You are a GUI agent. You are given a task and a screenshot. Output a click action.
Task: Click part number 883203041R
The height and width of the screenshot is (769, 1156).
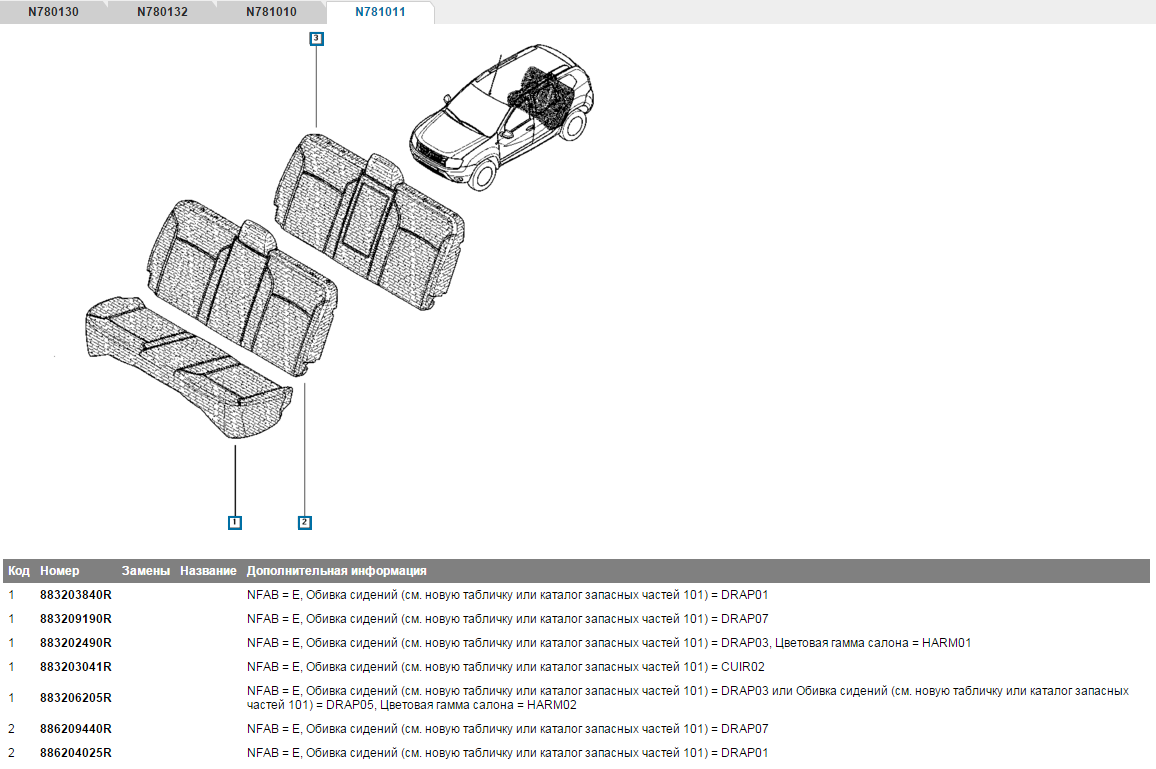tap(75, 667)
